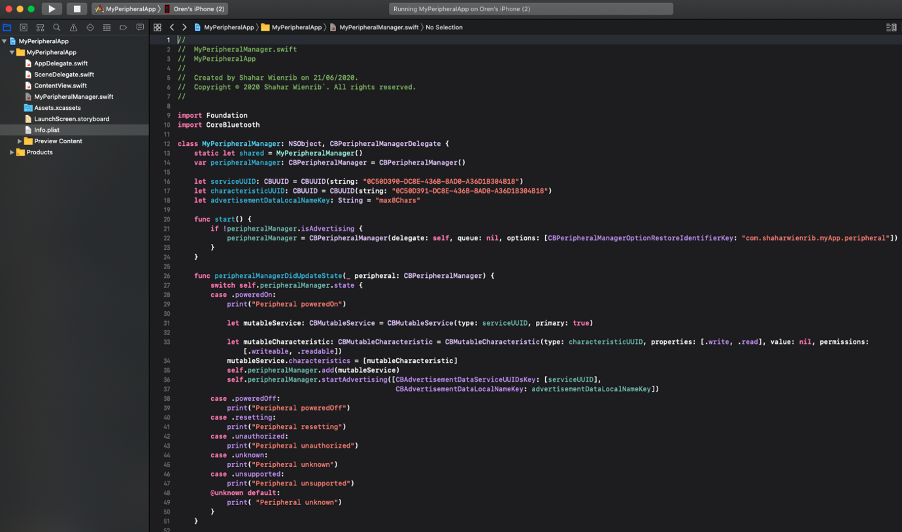The width and height of the screenshot is (902, 532).
Task: Click 'case .poweredOn:' line
Action: (x=243, y=295)
